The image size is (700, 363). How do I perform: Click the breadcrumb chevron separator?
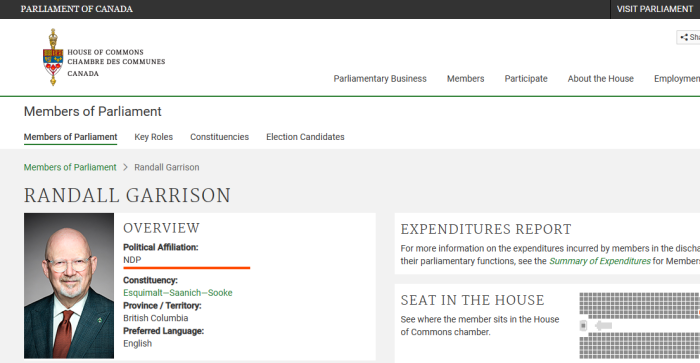pyautogui.click(x=125, y=167)
